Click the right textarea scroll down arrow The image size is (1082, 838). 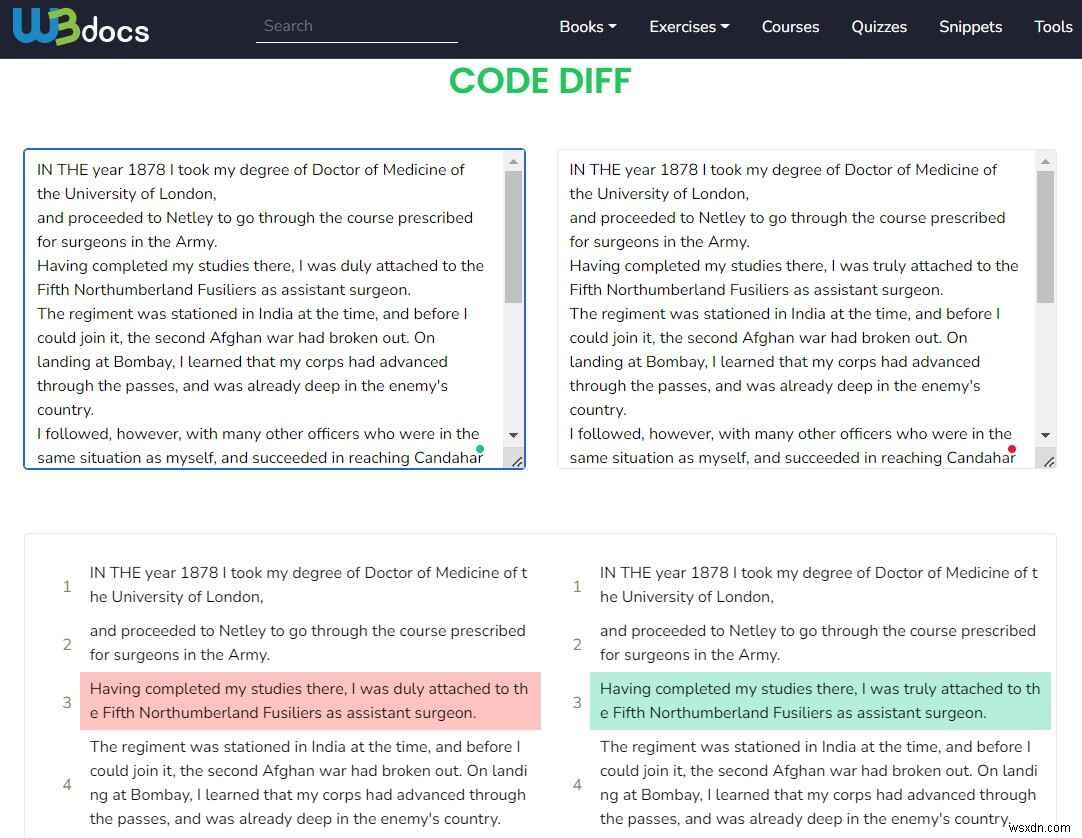pos(1045,435)
